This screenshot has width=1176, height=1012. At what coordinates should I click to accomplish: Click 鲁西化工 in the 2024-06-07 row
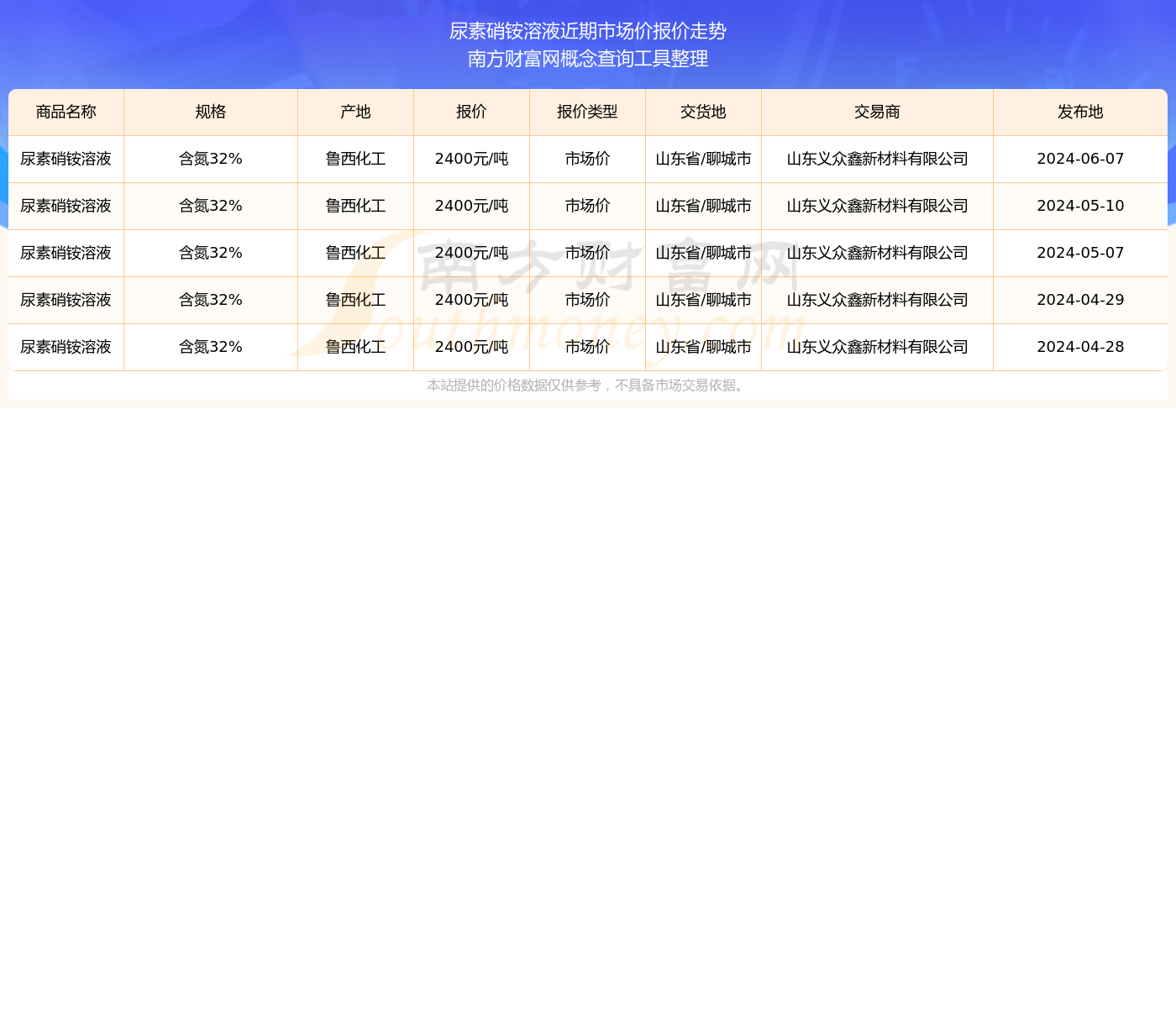tap(355, 159)
